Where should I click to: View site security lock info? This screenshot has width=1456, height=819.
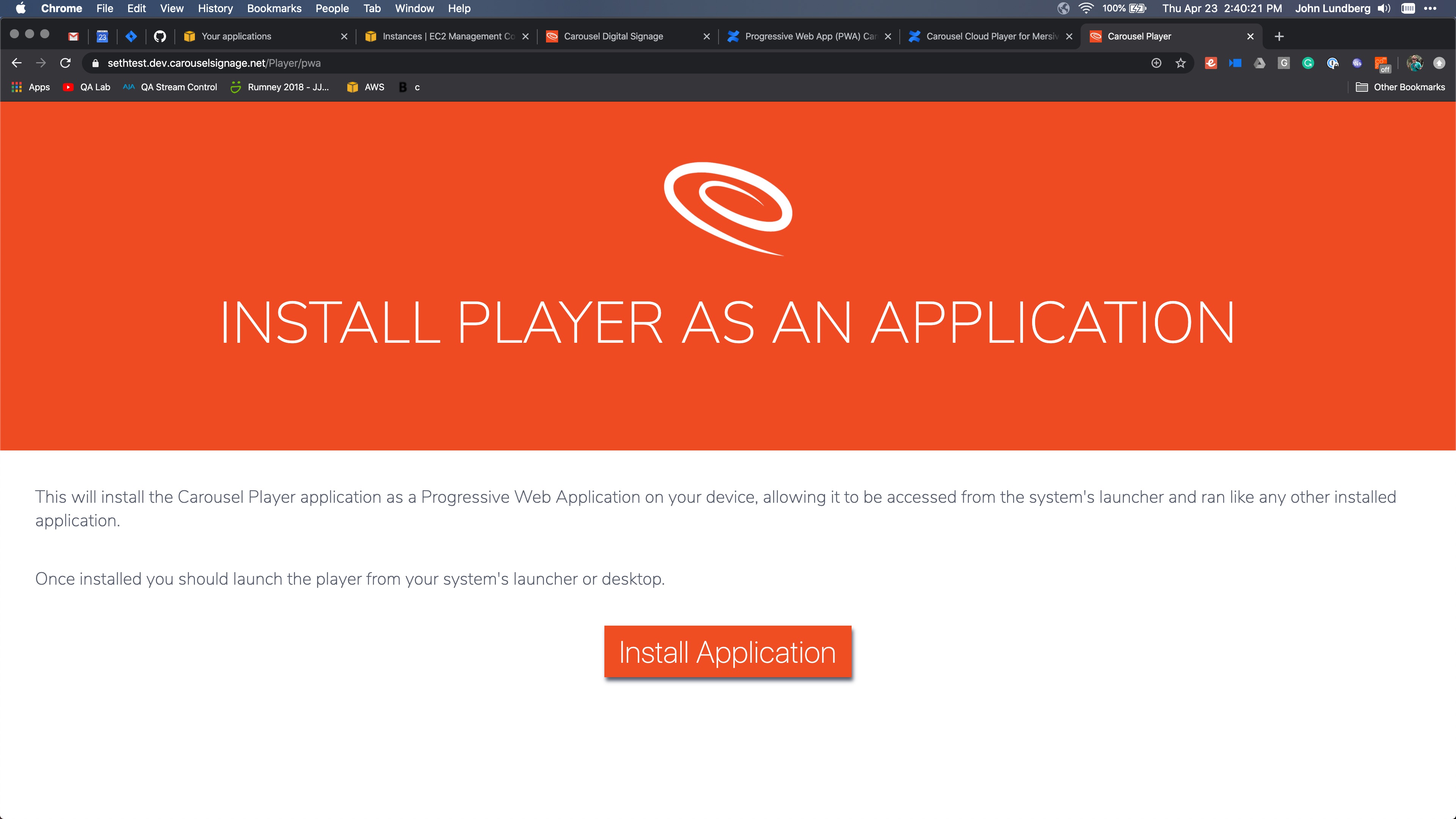coord(96,63)
